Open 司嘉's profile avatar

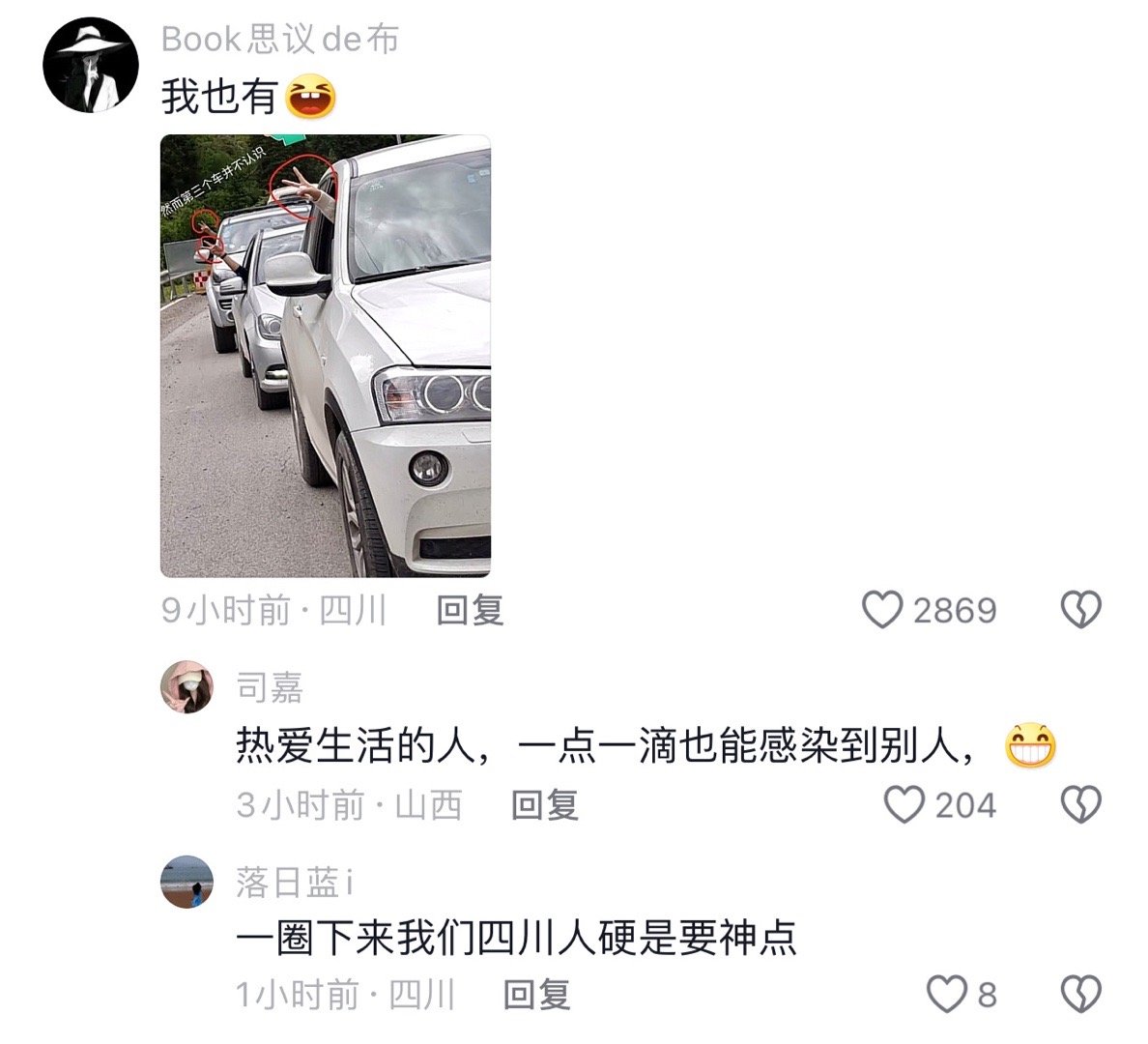pyautogui.click(x=187, y=686)
